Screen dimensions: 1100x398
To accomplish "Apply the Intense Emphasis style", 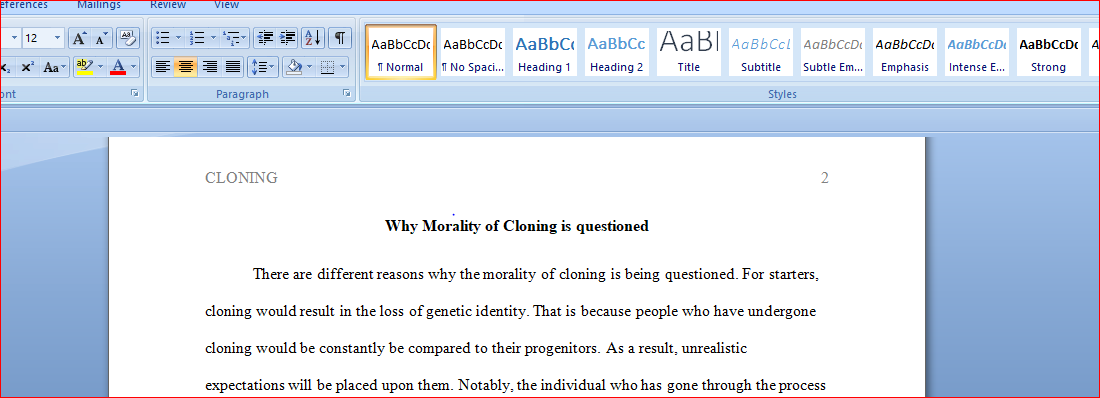I will click(x=977, y=52).
